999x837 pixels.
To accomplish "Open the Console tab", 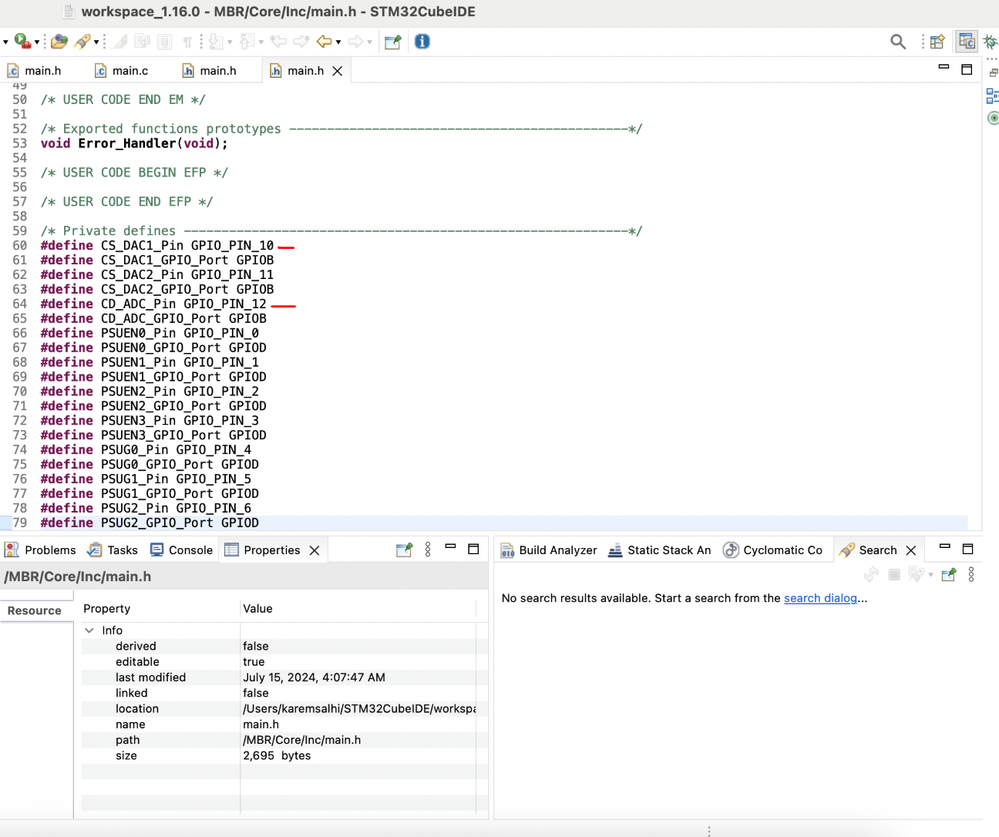I will click(x=190, y=550).
